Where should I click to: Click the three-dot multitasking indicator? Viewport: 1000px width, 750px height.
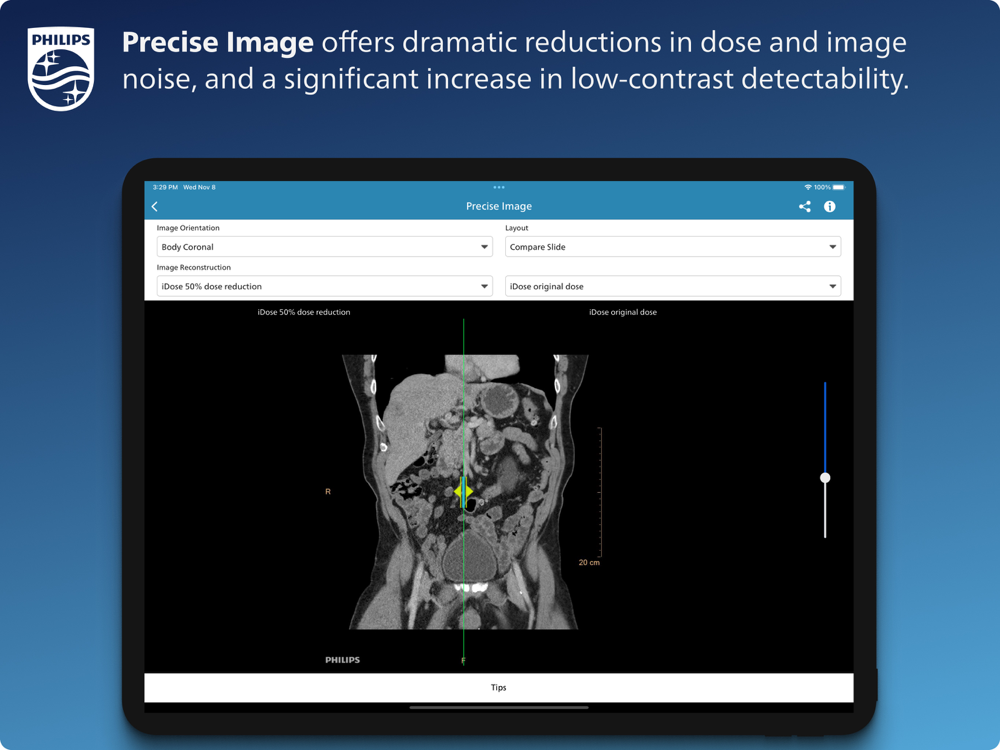coord(499,188)
